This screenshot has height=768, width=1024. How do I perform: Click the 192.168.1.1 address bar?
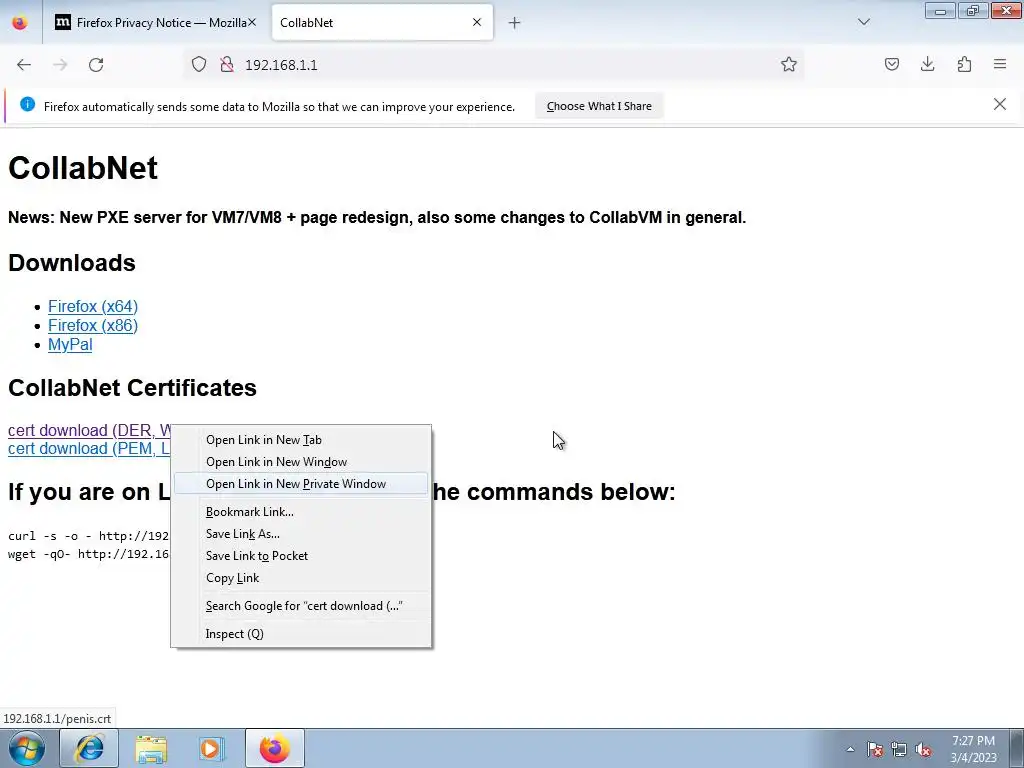coord(496,65)
